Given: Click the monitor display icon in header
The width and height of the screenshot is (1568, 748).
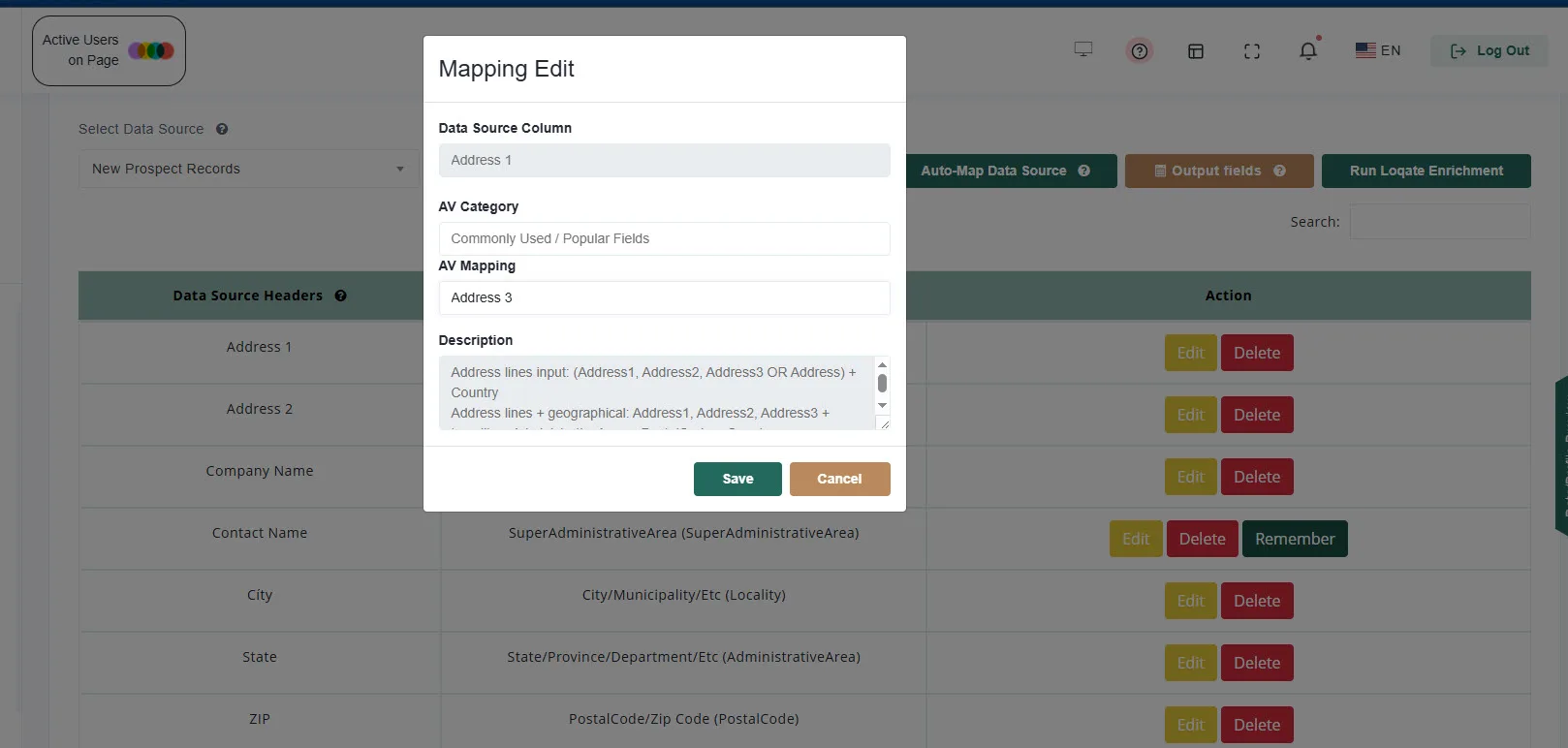Looking at the screenshot, I should point(1083,49).
